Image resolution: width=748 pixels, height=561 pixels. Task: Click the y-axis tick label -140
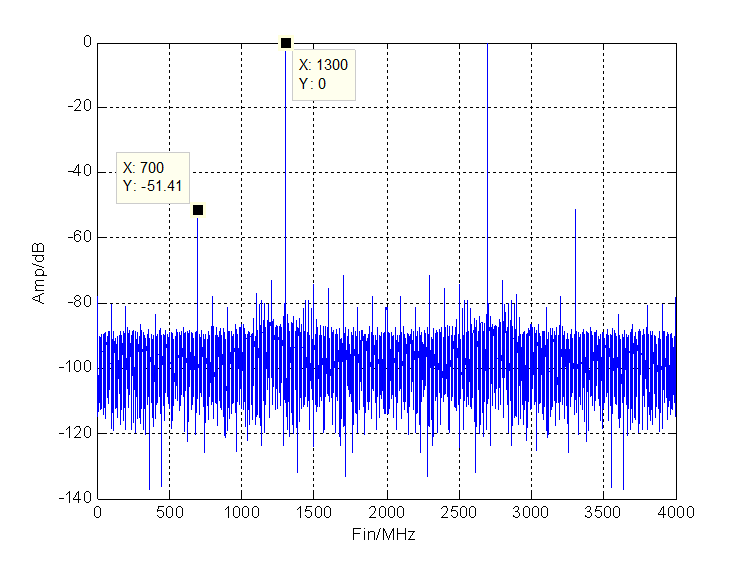pos(75,498)
